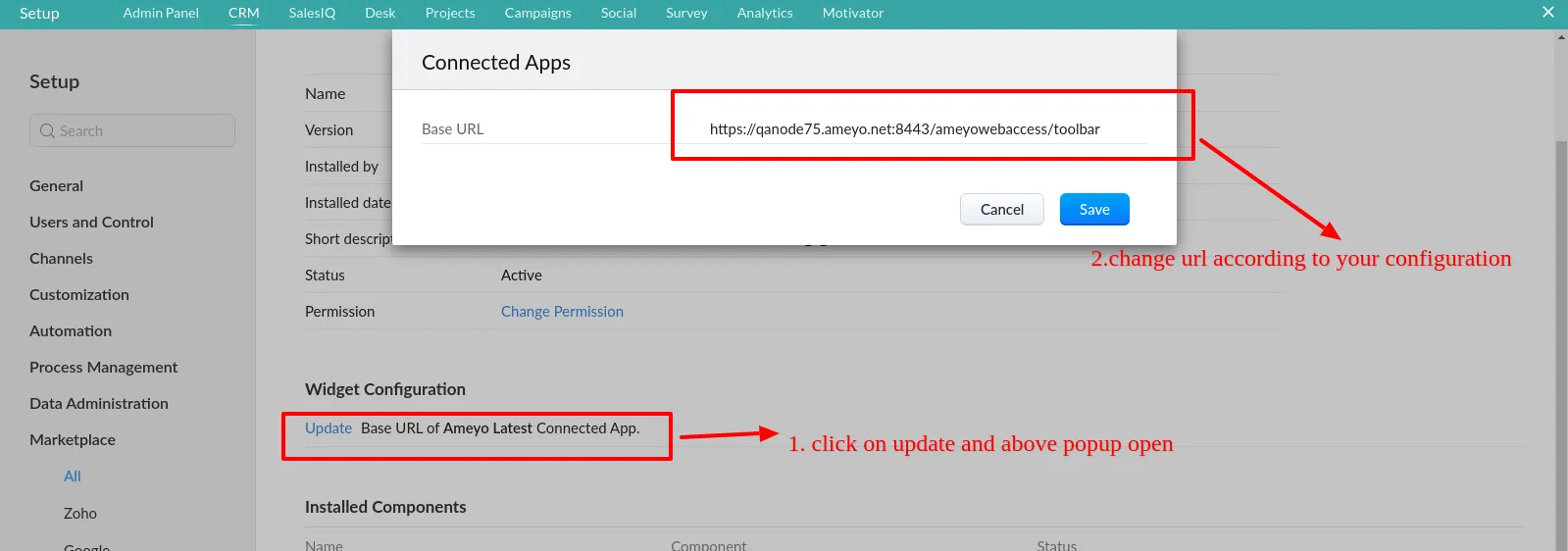This screenshot has width=1568, height=551.
Task: Click the Status column header
Action: click(1057, 545)
